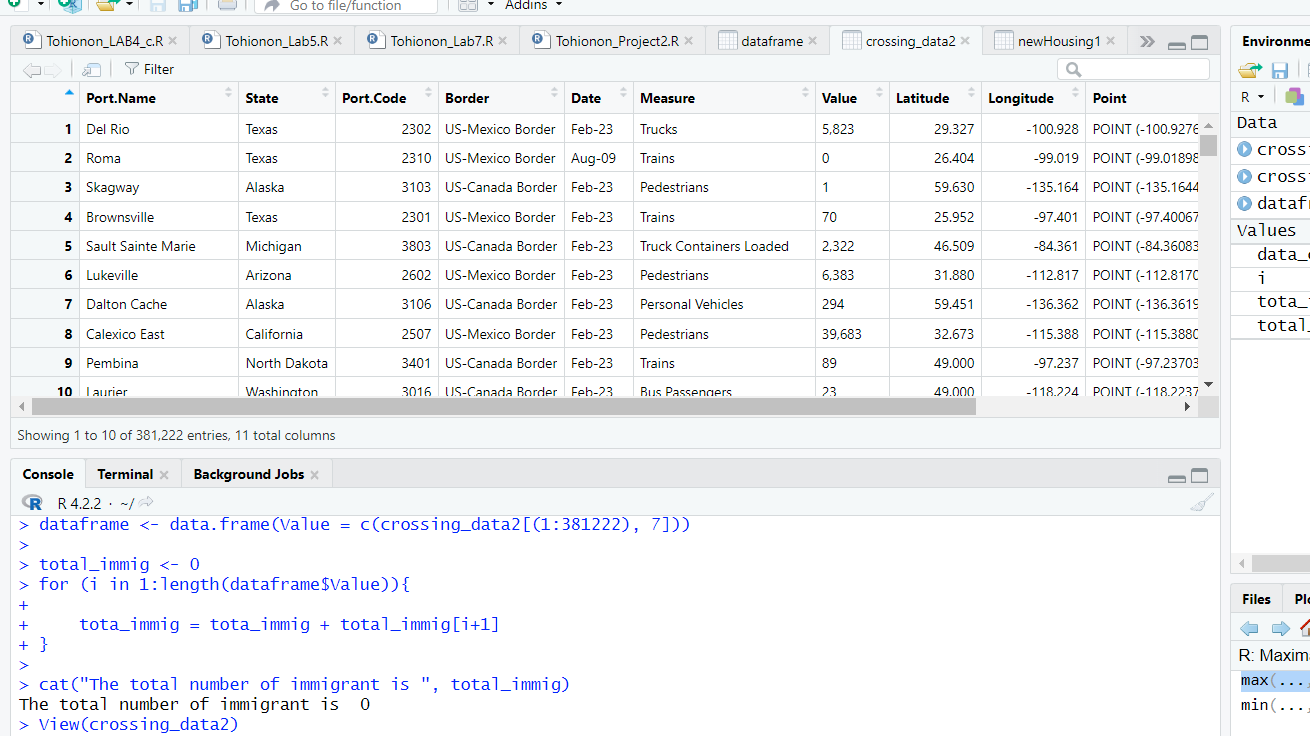Viewport: 1310px width, 736px height.
Task: Click the import dataset cube icon in Environment
Action: tap(1294, 97)
